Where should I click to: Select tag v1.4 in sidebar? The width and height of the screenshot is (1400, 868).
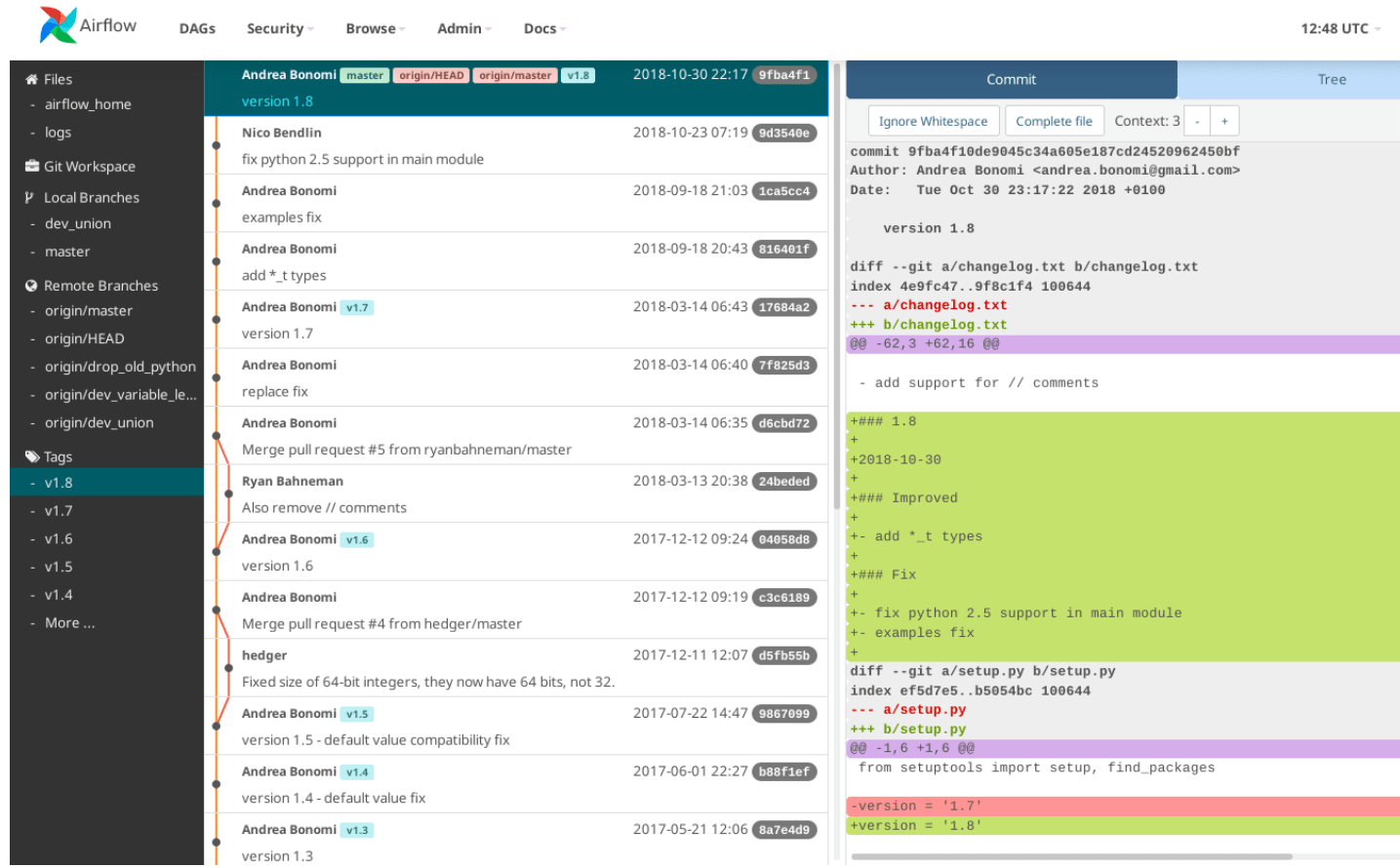click(x=59, y=595)
